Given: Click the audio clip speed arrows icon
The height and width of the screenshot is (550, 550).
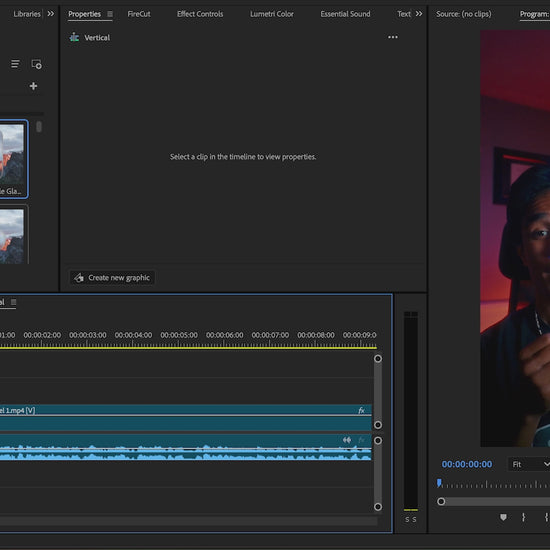Looking at the screenshot, I should 347,440.
